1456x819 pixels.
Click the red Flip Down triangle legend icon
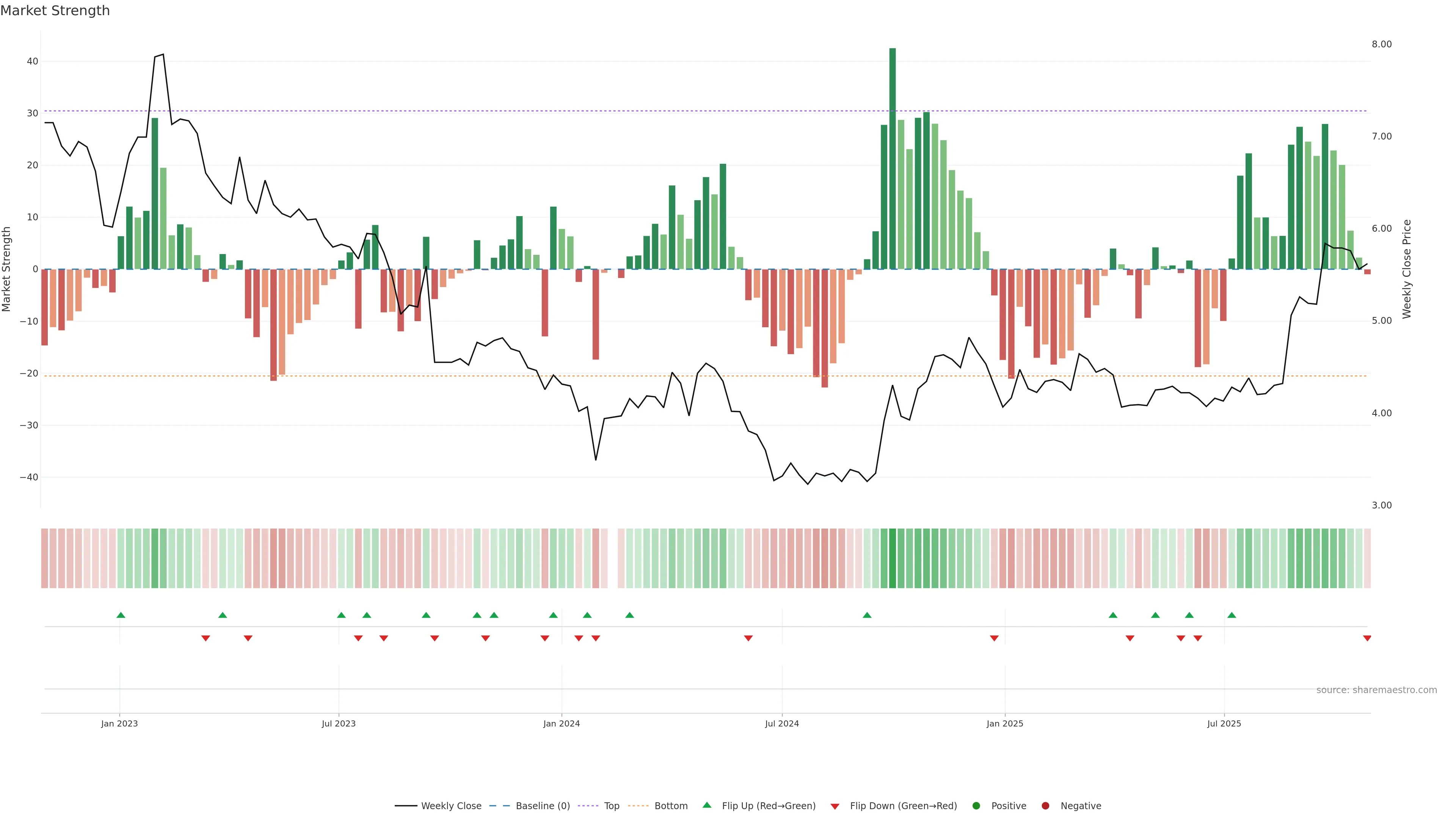(x=834, y=806)
